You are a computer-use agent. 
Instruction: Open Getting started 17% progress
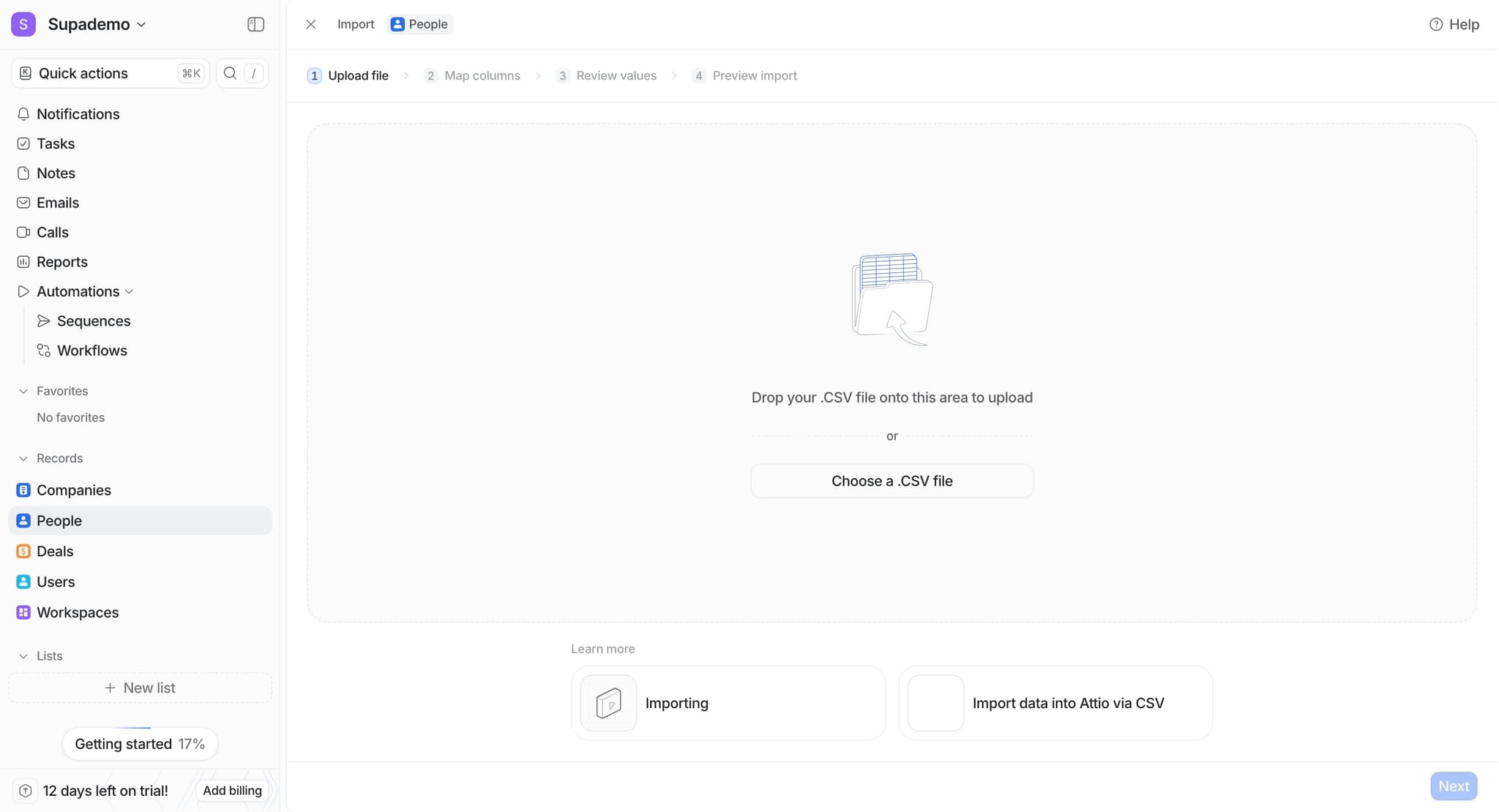click(140, 744)
